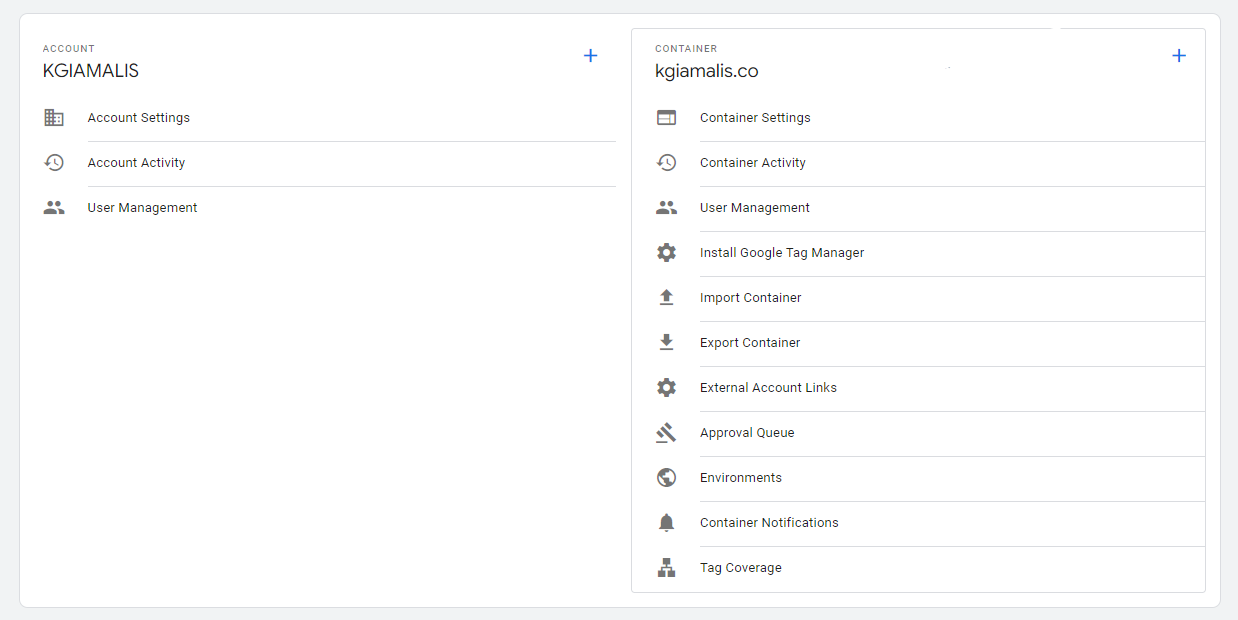Click the Install Google Tag Manager gear icon

(x=666, y=253)
